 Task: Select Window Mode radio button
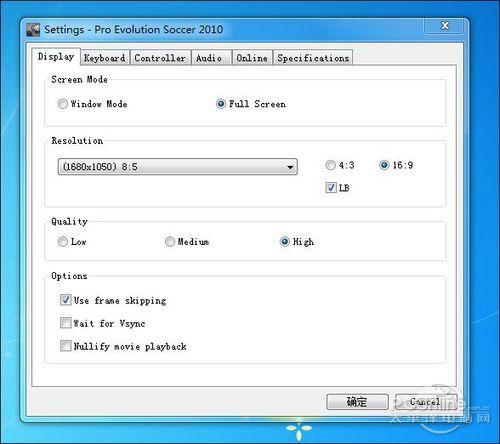click(x=62, y=104)
